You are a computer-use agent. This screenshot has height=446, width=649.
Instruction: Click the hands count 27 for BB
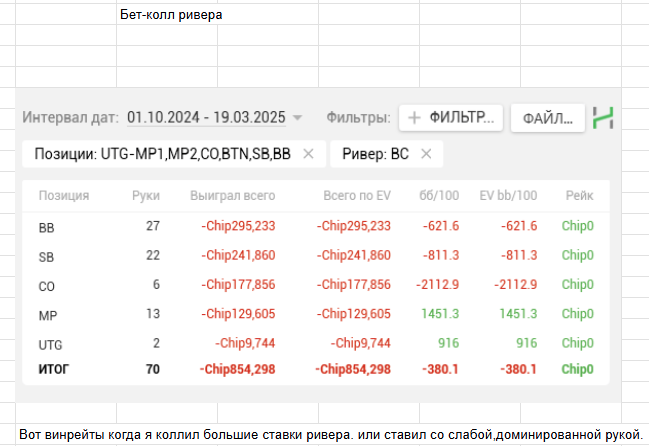153,226
